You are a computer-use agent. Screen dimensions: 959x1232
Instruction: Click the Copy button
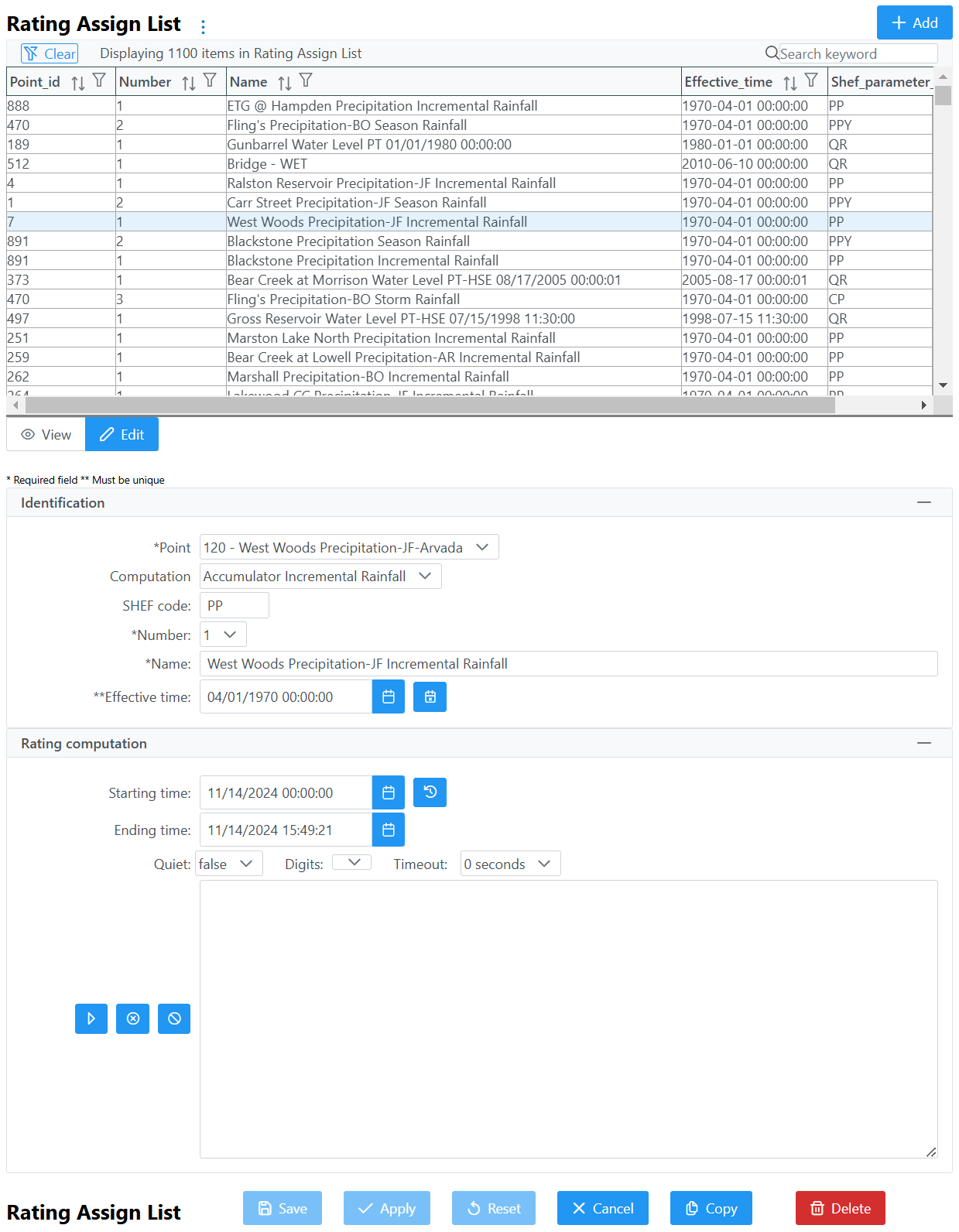711,1208
